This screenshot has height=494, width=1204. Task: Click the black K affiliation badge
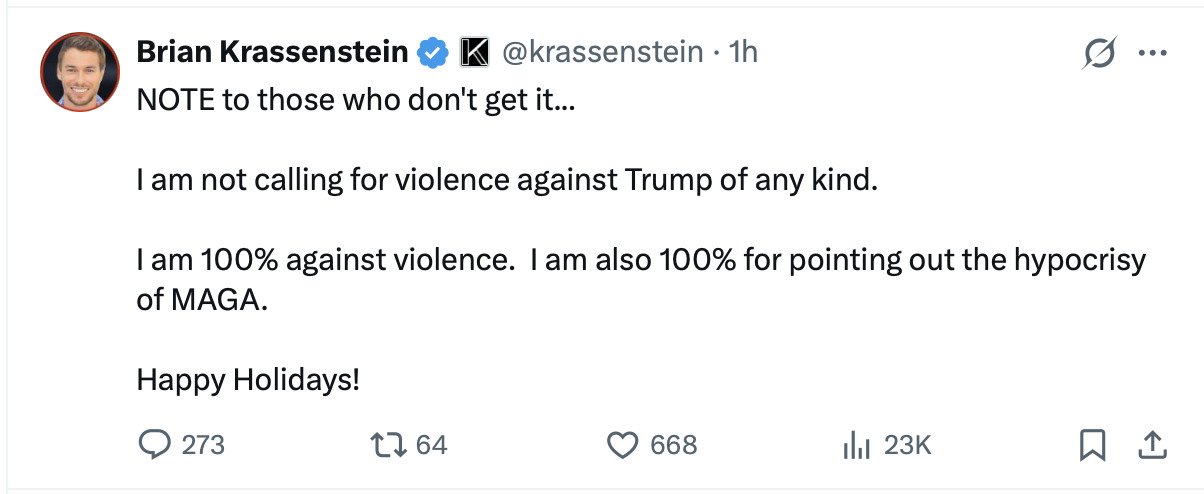pos(472,53)
